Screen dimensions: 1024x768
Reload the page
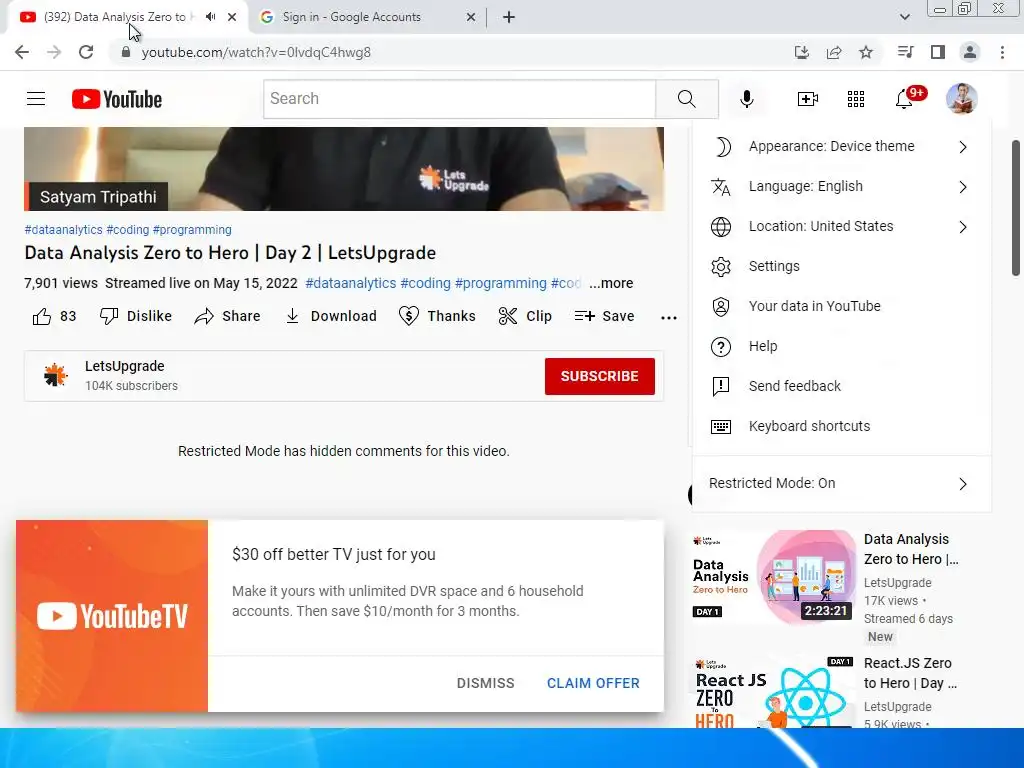86,52
